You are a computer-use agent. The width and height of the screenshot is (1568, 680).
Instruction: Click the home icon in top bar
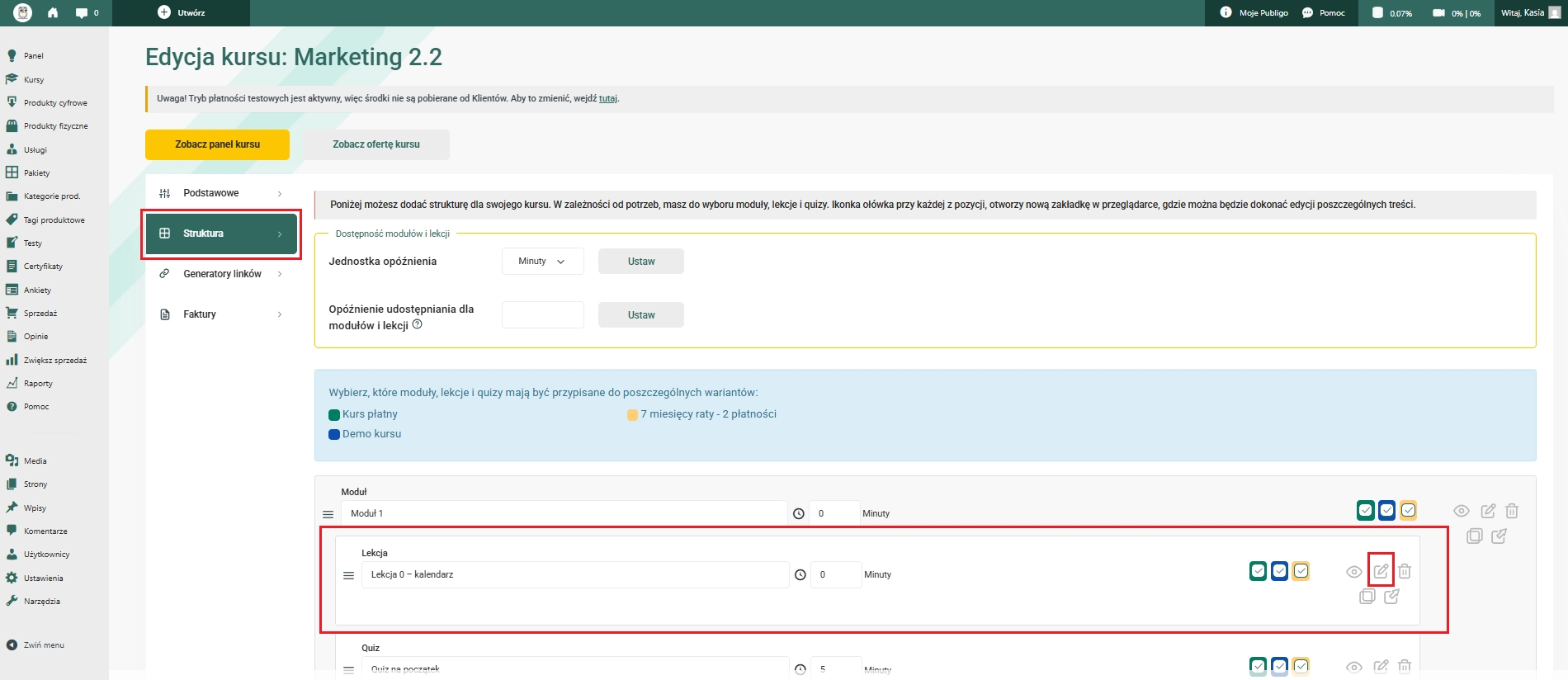(x=53, y=12)
